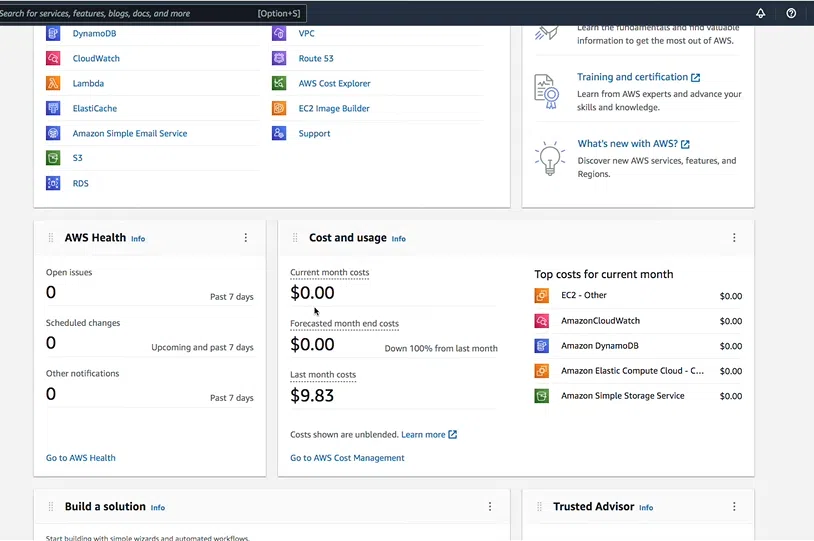Image resolution: width=814 pixels, height=541 pixels.
Task: Open the CloudWatch link
Action: (96, 58)
